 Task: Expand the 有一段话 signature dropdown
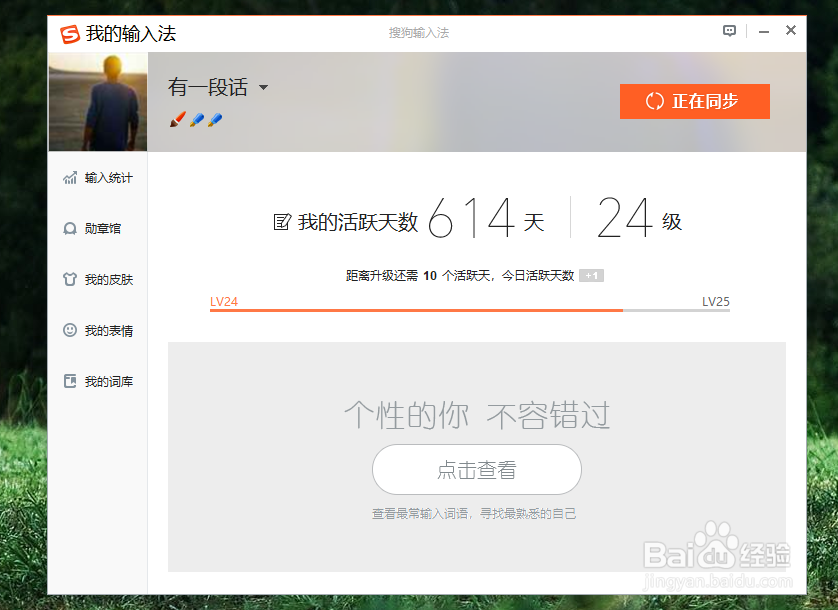point(262,87)
